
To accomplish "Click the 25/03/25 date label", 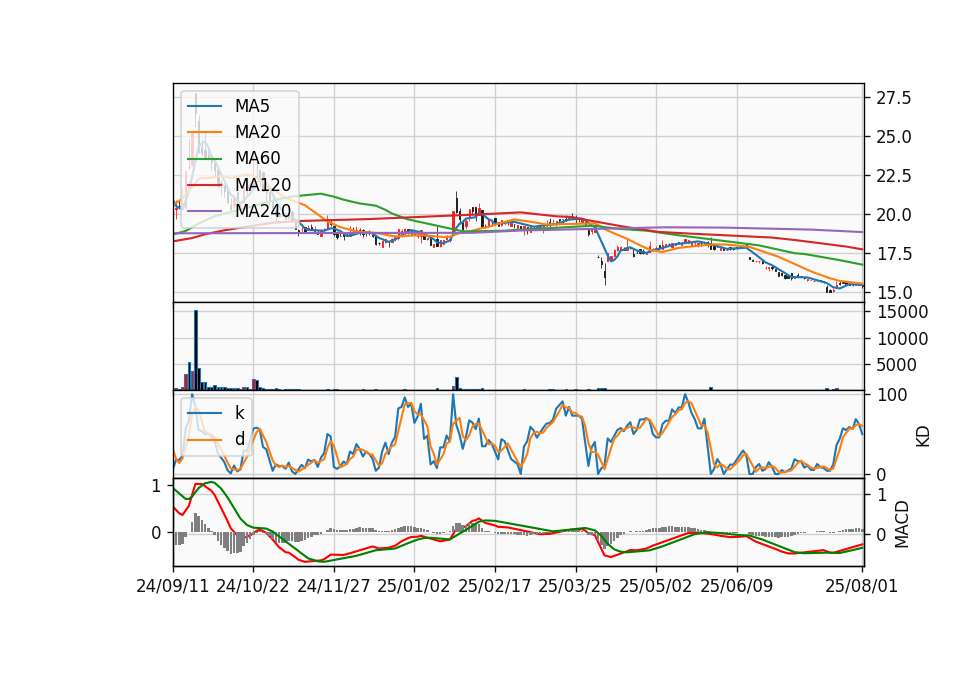I will 575,587.
